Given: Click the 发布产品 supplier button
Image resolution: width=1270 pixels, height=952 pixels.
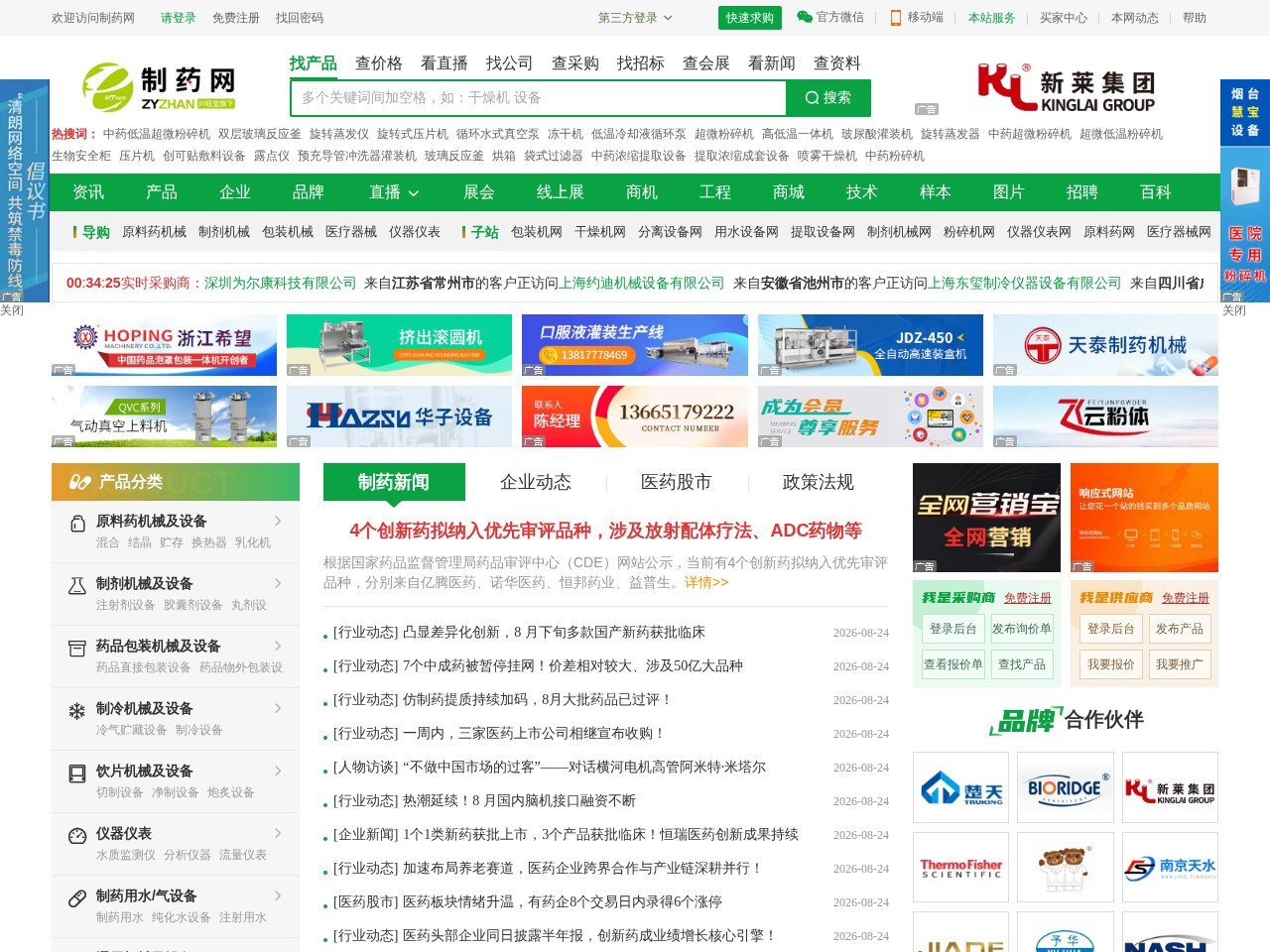Looking at the screenshot, I should (x=1180, y=629).
